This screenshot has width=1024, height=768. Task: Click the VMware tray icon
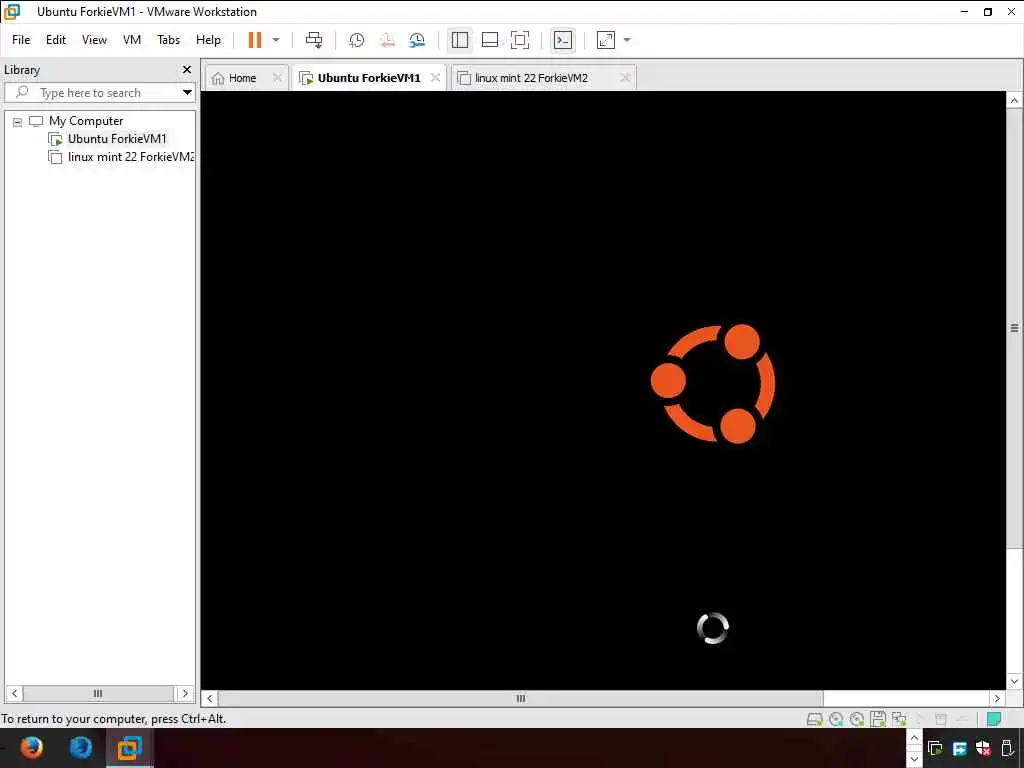click(935, 748)
